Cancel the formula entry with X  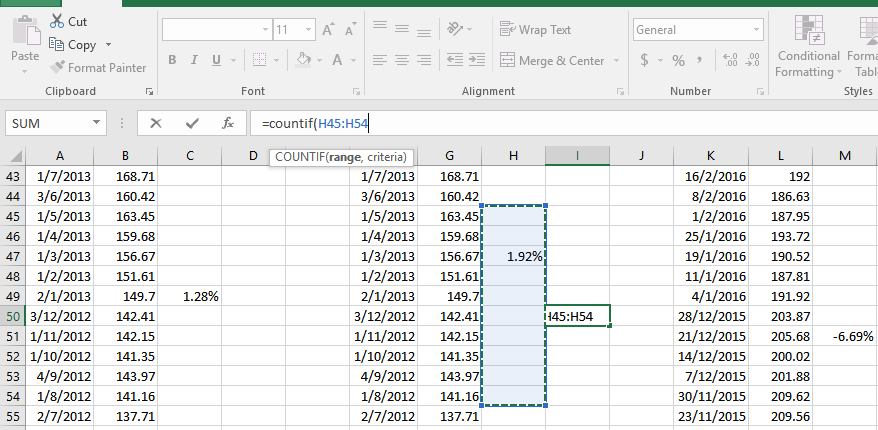tap(155, 123)
